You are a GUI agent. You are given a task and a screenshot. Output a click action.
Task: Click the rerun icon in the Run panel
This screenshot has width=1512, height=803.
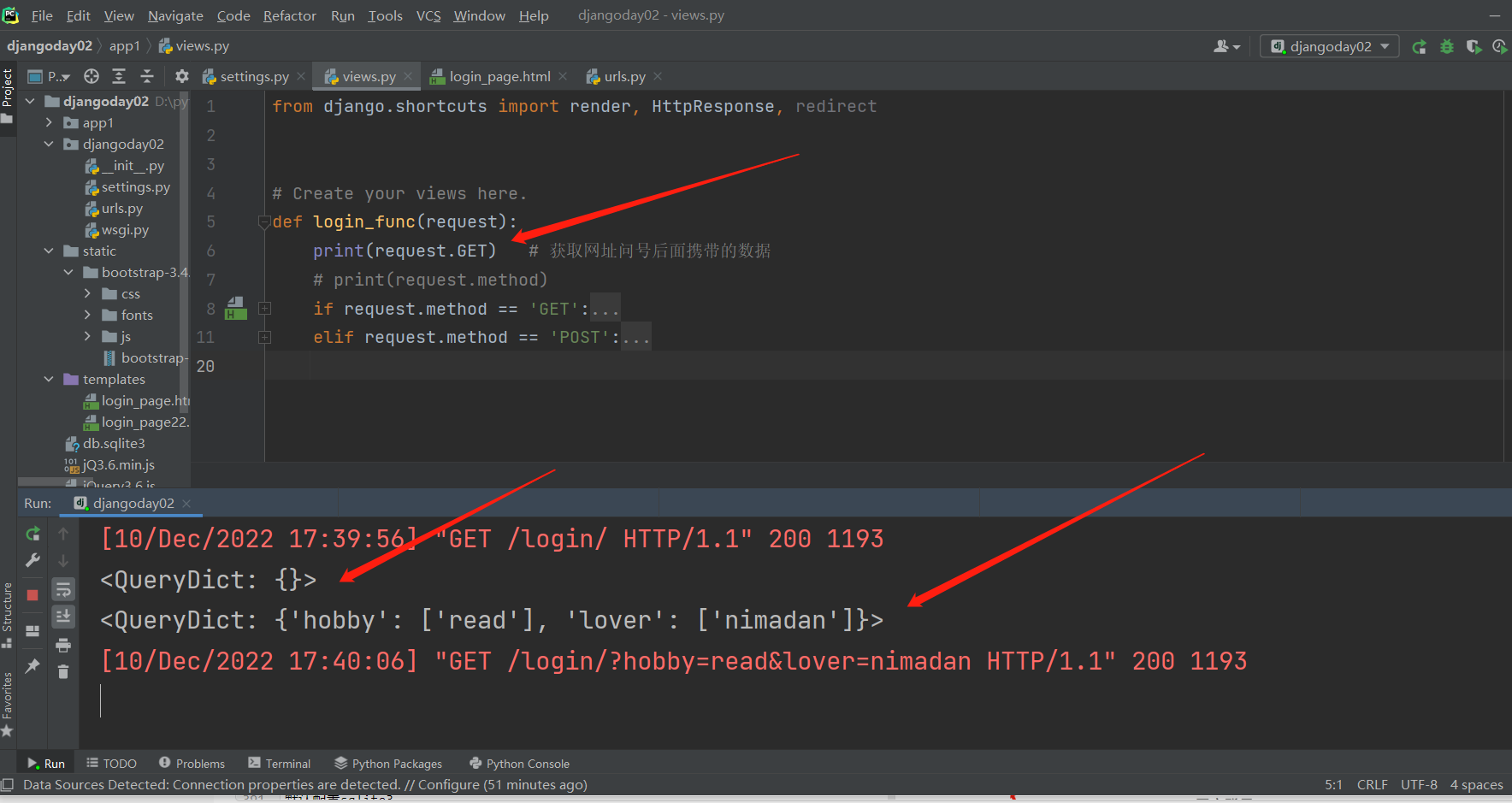(32, 534)
